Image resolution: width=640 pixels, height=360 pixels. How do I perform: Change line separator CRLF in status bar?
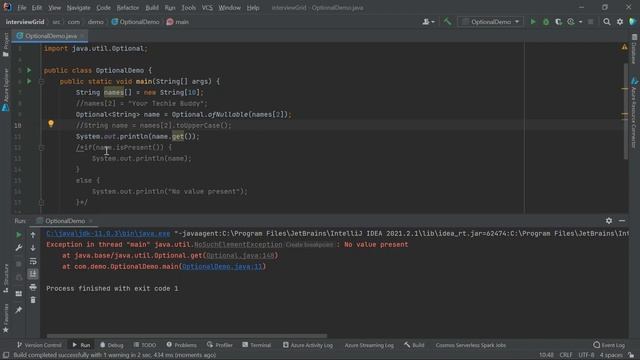coord(565,355)
